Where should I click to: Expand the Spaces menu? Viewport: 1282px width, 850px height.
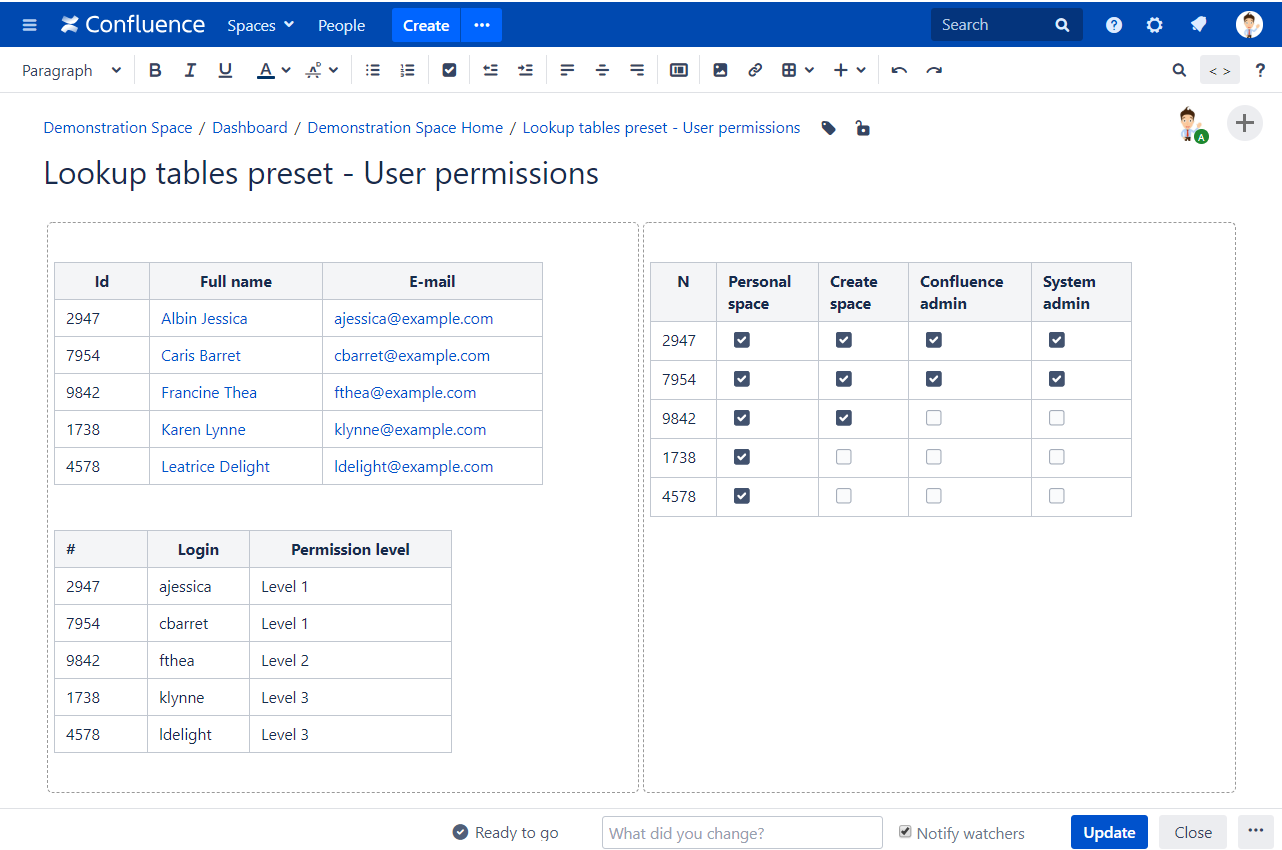click(x=260, y=25)
